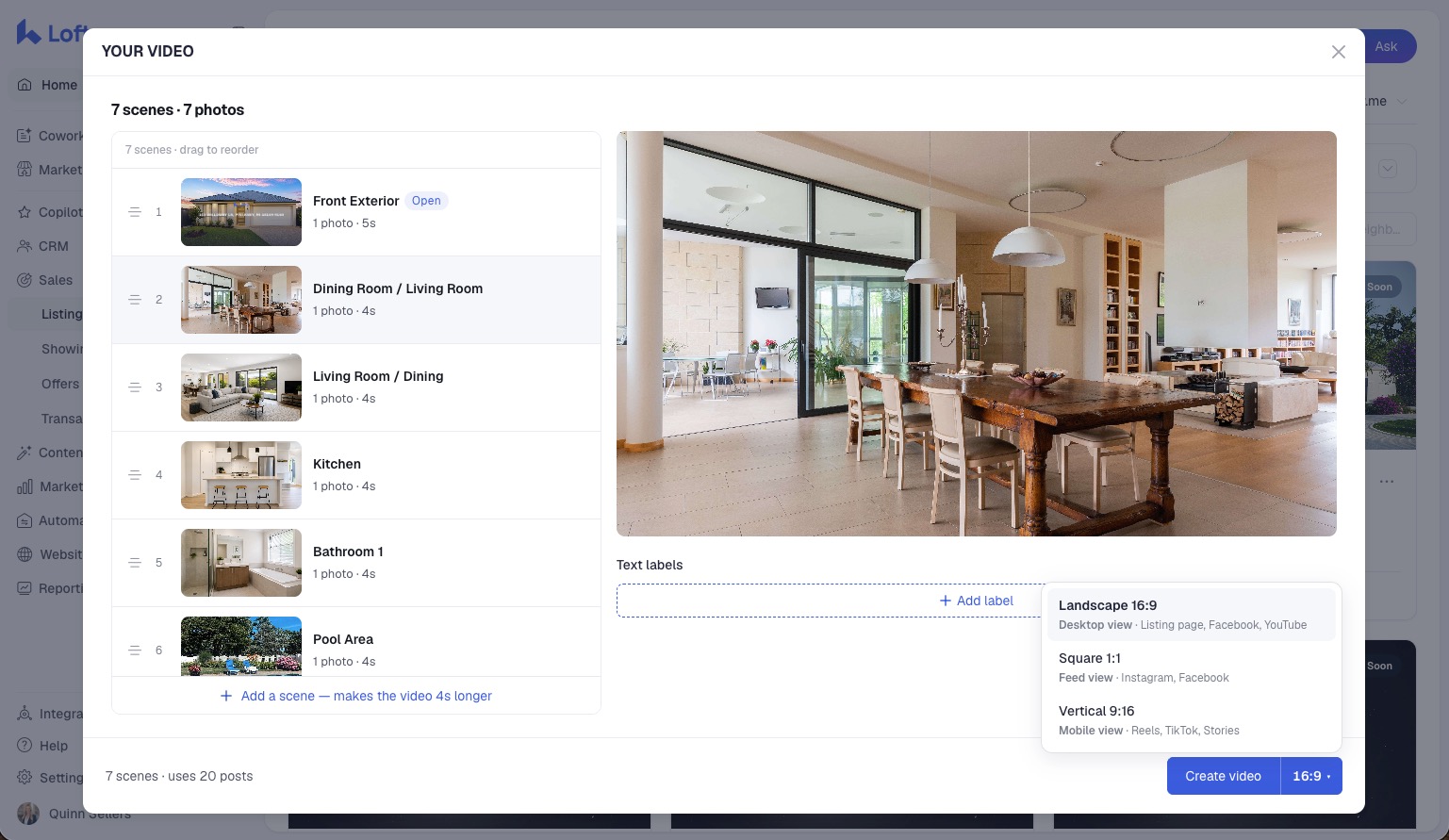
Task: Add a scene to the video
Action: [x=356, y=696]
